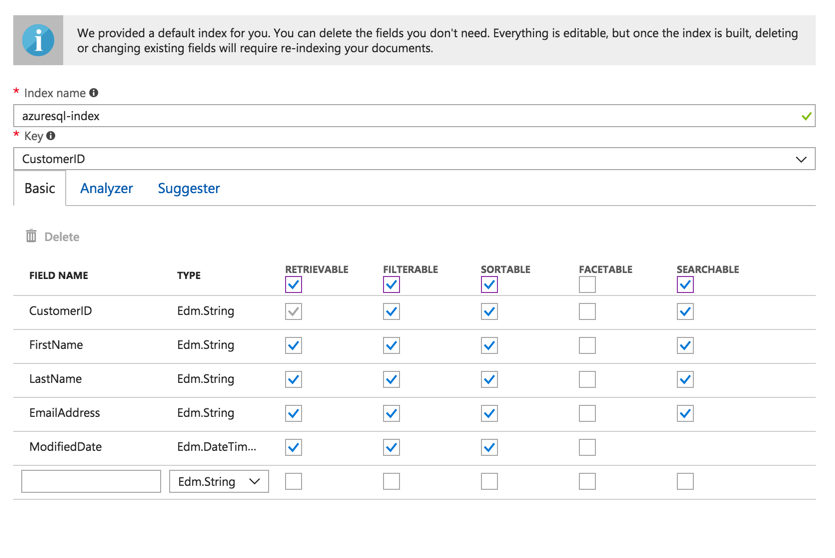Viewport: 835px width, 558px height.
Task: Click the Index name text field
Action: tap(414, 116)
